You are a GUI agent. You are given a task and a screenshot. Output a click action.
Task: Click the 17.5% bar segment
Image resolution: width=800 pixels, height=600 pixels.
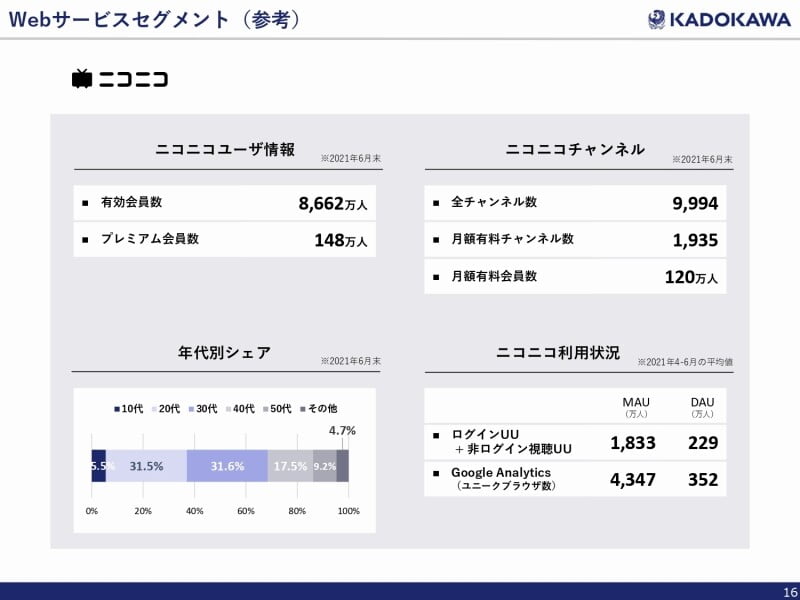point(290,466)
